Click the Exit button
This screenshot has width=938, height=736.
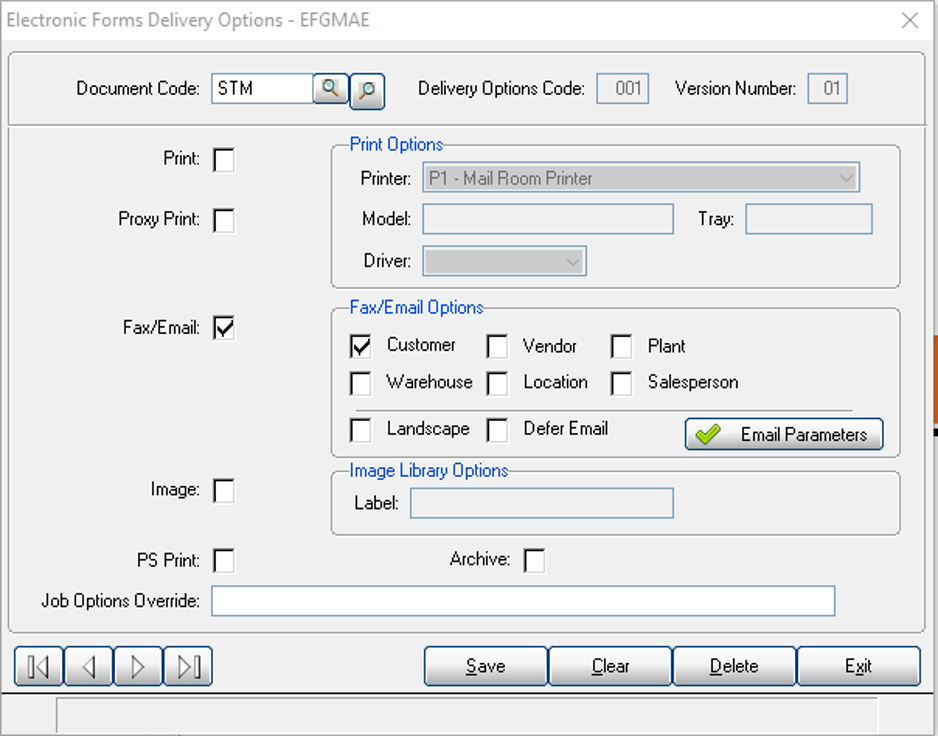coord(859,666)
